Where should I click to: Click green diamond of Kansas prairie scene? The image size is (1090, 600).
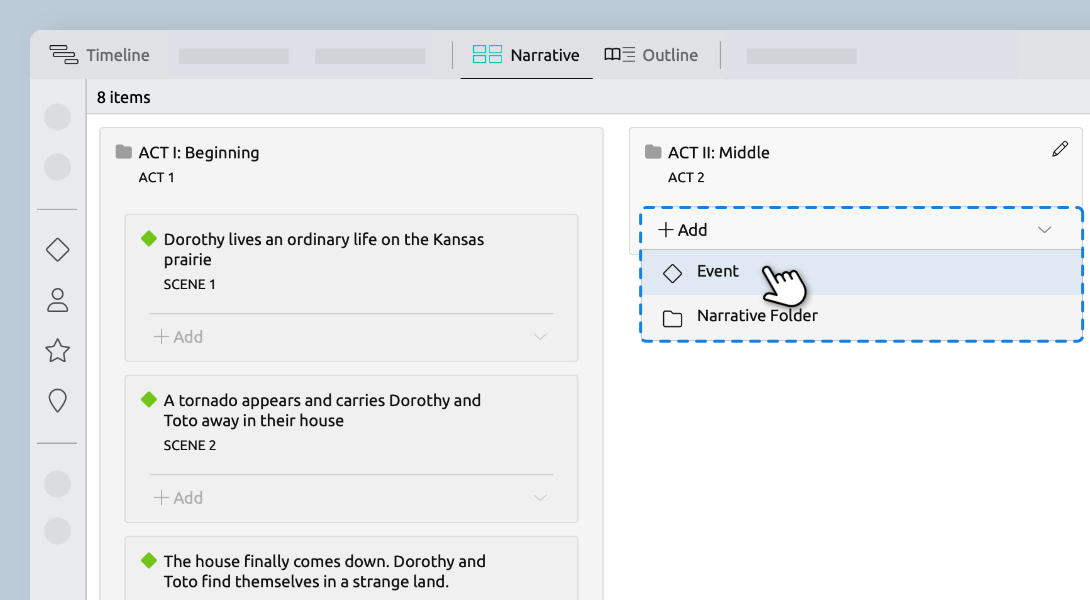pyautogui.click(x=149, y=239)
